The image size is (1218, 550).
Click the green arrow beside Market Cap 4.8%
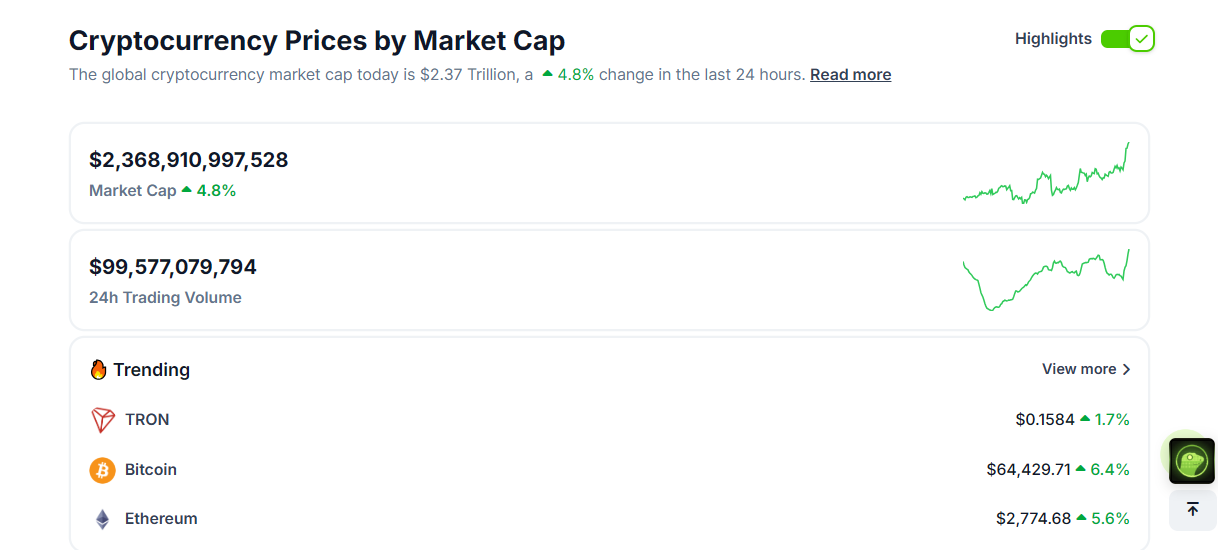(186, 190)
